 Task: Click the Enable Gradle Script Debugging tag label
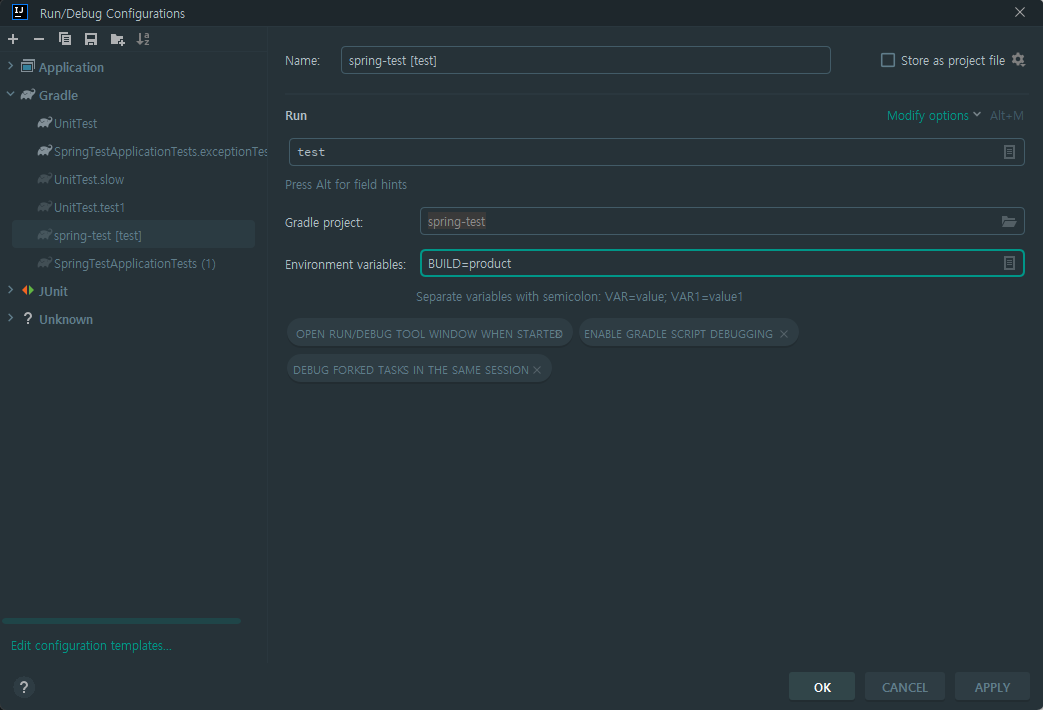[x=678, y=334]
